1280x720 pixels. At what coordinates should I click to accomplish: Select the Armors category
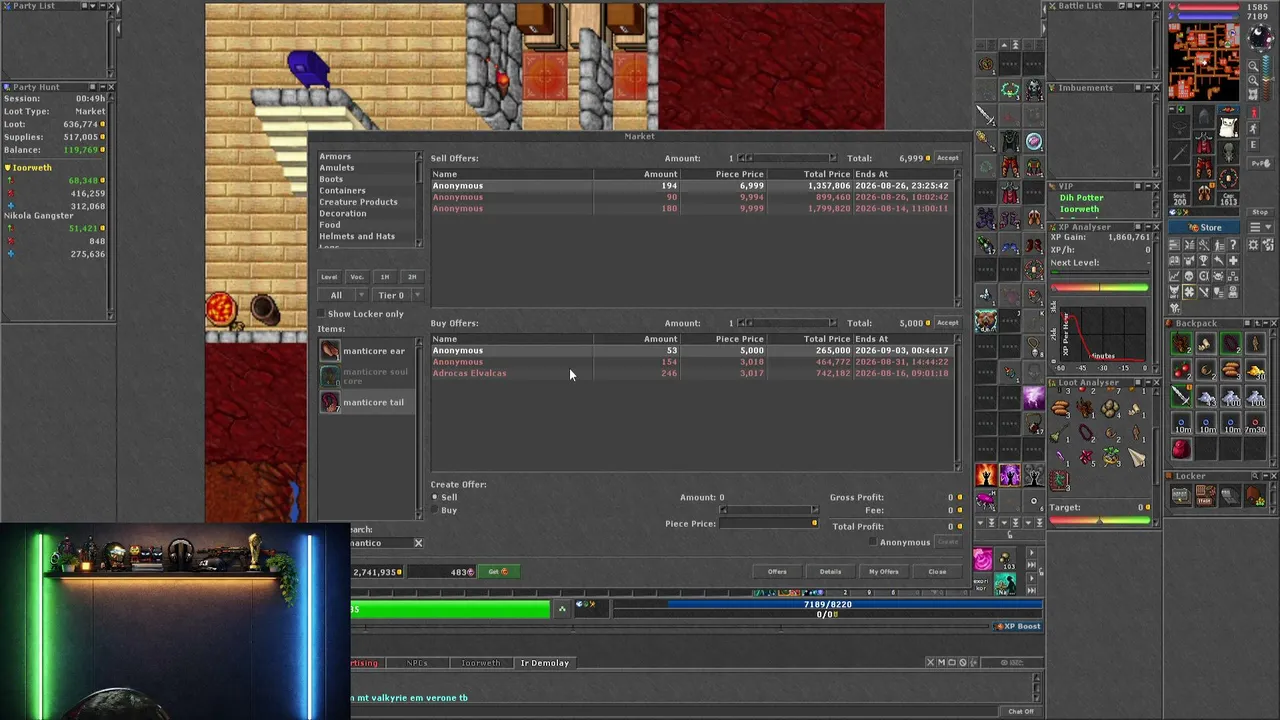335,157
